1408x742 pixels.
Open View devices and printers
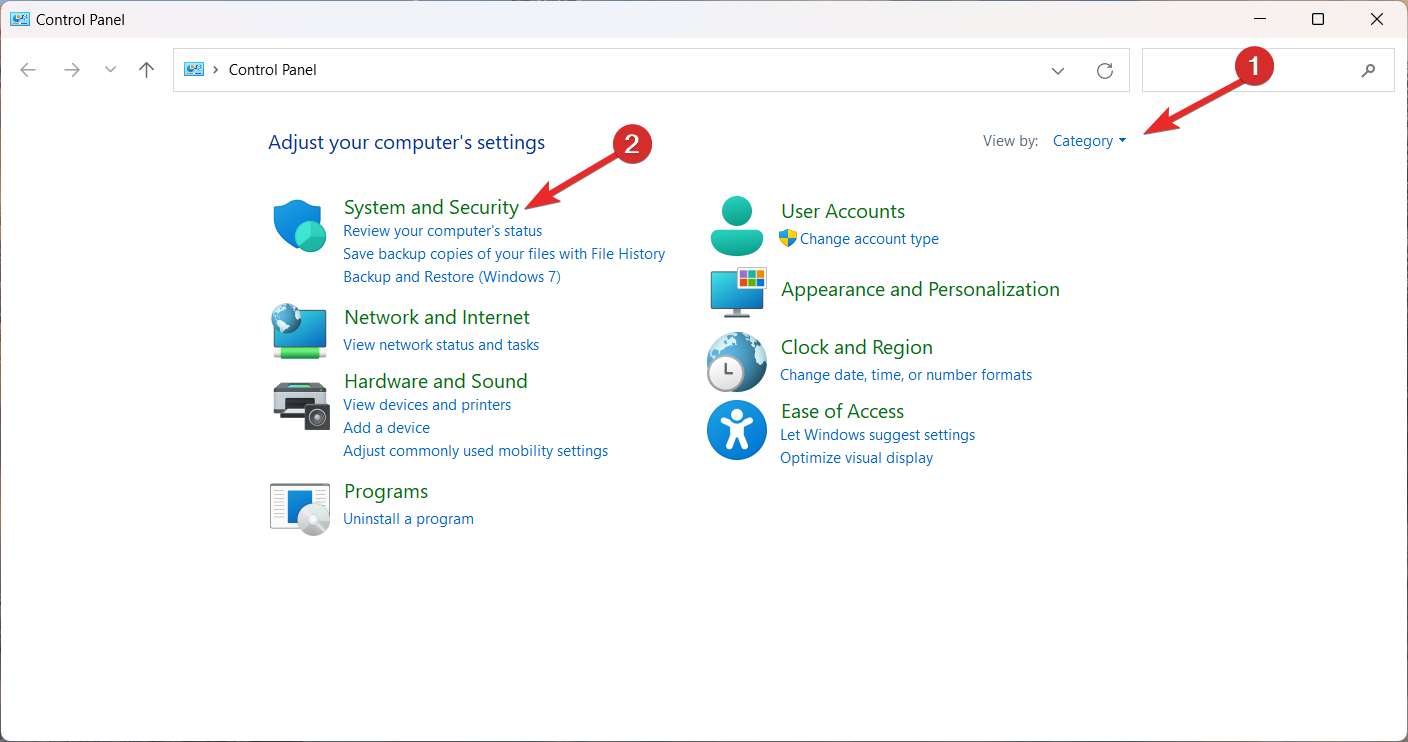point(427,405)
